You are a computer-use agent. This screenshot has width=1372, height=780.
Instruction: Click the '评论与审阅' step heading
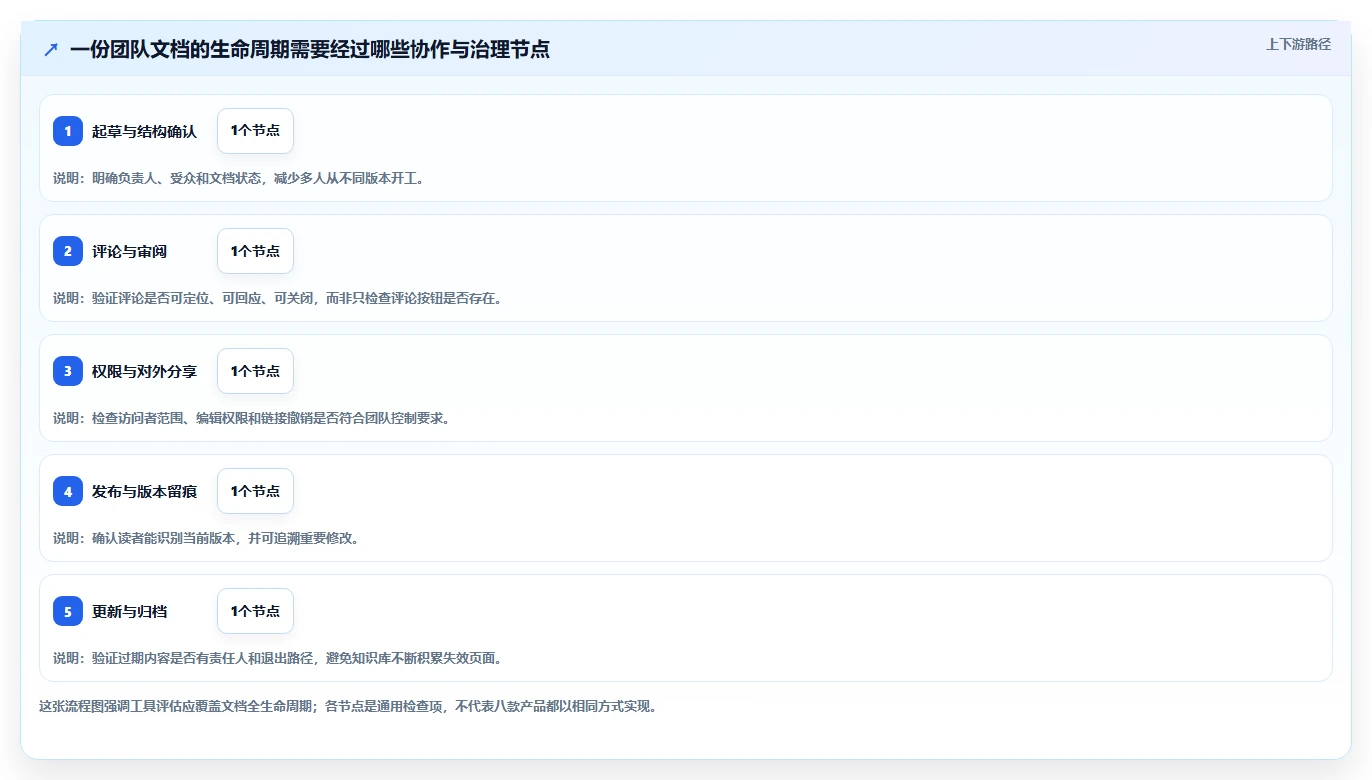pyautogui.click(x=130, y=251)
